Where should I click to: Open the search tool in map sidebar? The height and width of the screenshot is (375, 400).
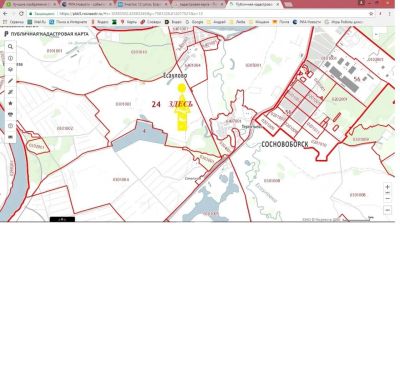pyautogui.click(x=10, y=47)
